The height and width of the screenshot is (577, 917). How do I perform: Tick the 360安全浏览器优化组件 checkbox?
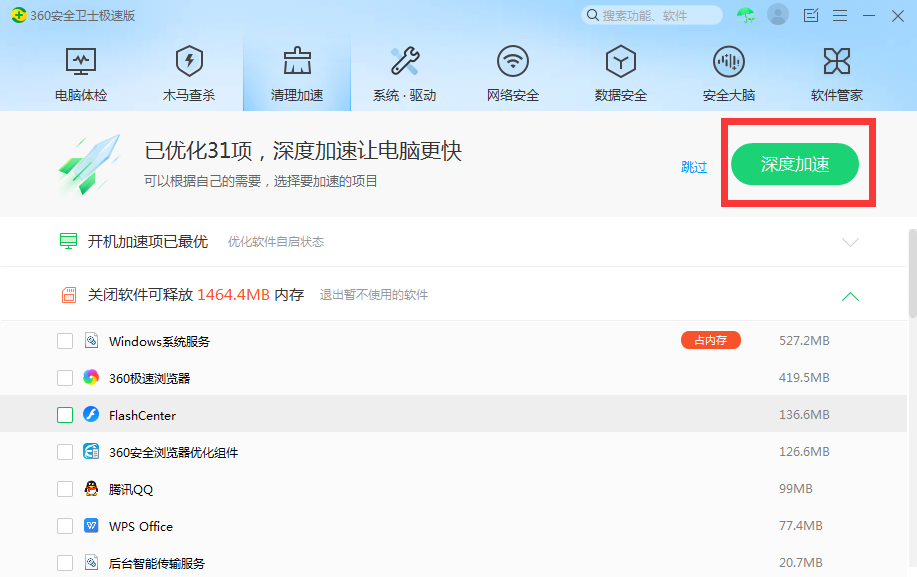65,452
